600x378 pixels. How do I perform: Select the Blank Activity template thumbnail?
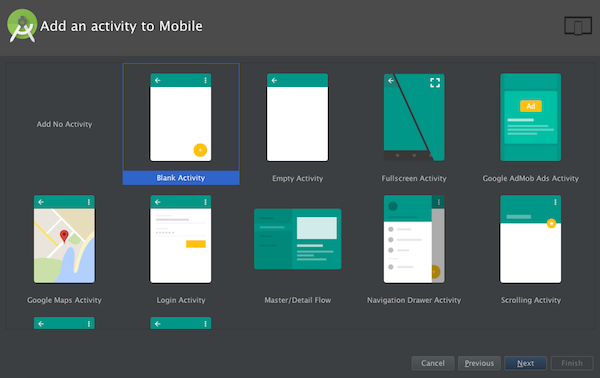[x=181, y=117]
